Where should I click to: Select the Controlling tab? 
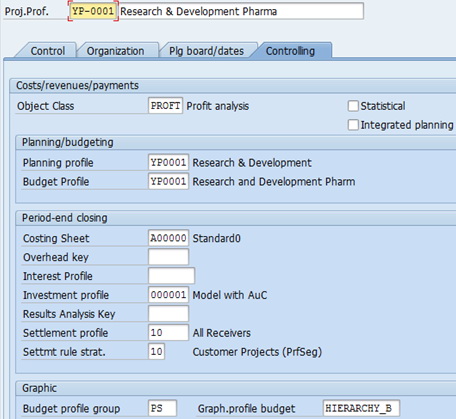290,51
